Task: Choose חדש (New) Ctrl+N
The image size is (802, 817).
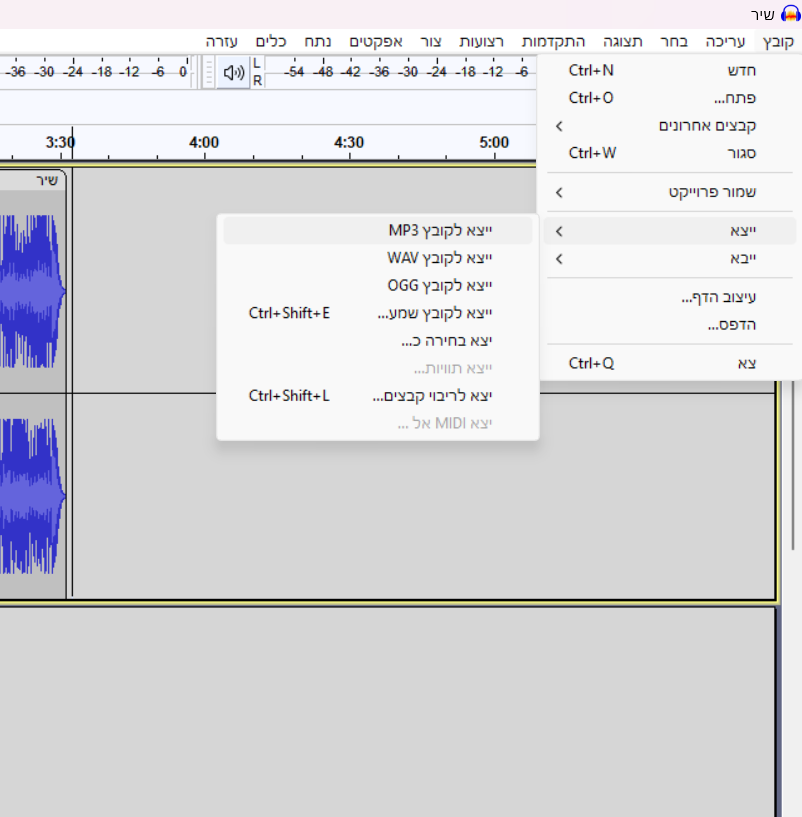Action: point(670,70)
